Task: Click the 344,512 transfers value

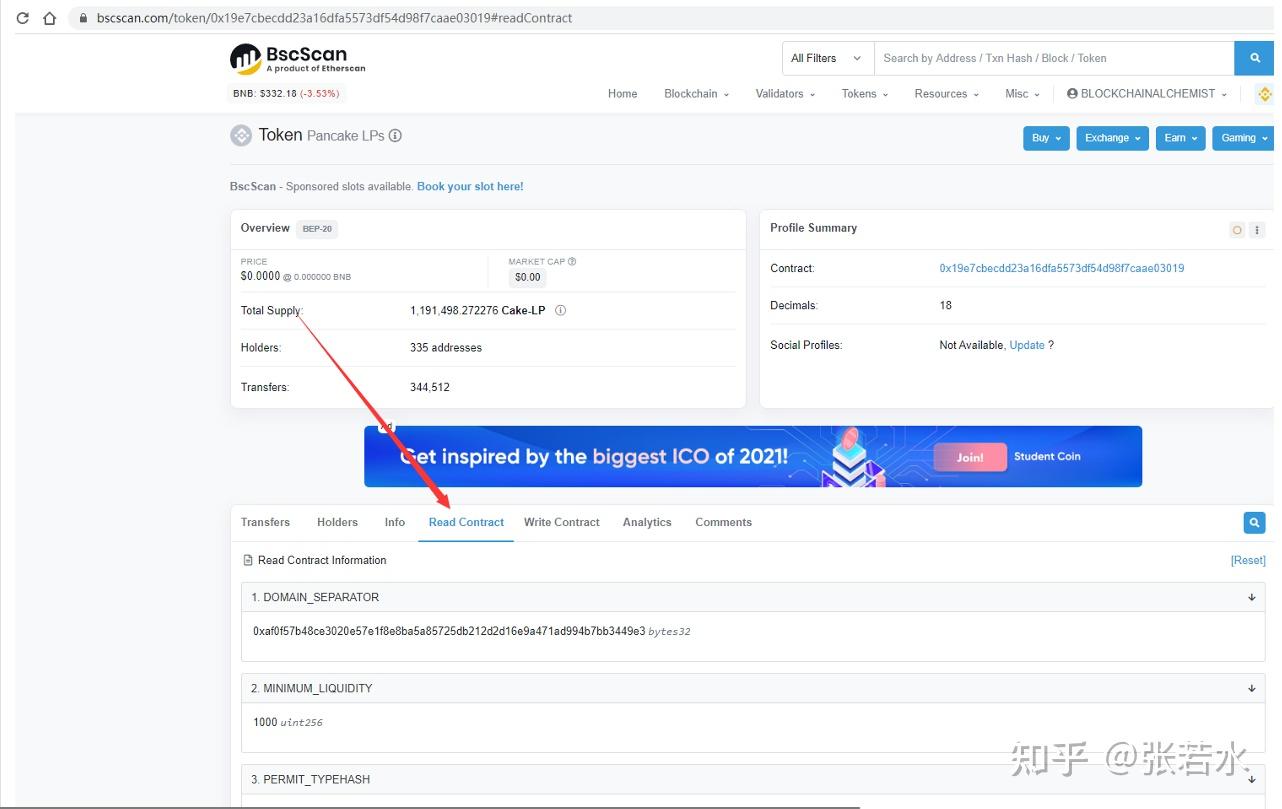Action: click(x=430, y=387)
